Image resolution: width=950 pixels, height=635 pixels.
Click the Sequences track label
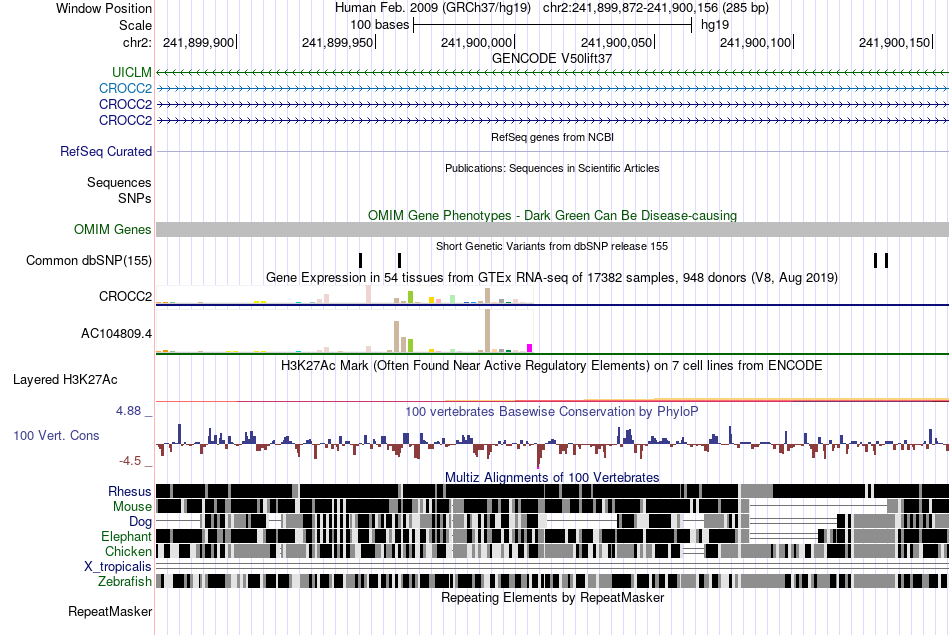119,182
